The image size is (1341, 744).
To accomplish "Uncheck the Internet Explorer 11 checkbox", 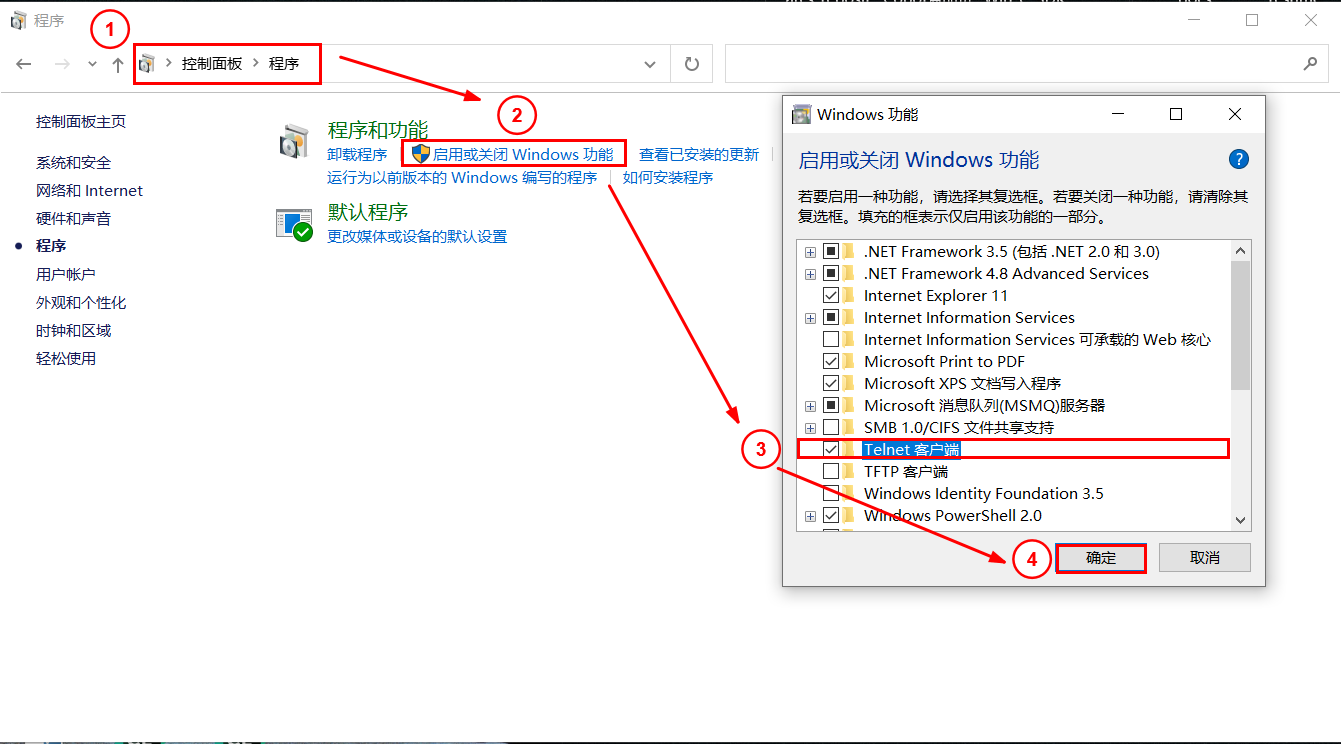I will click(x=831, y=296).
